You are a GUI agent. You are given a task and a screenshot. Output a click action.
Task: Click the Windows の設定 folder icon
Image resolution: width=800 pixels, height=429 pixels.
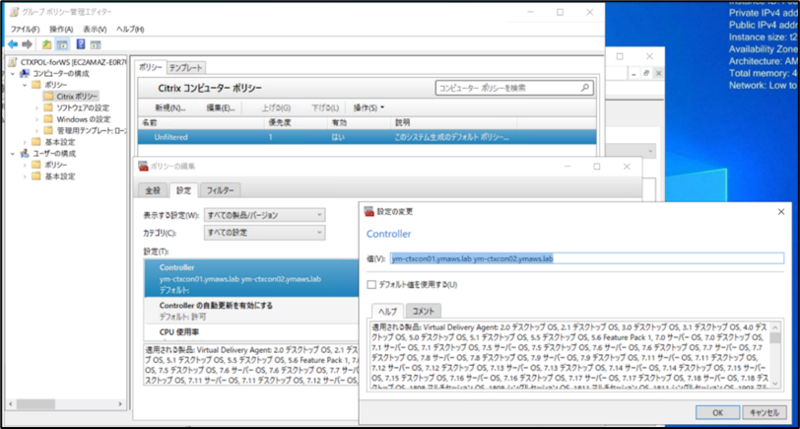tap(48, 119)
